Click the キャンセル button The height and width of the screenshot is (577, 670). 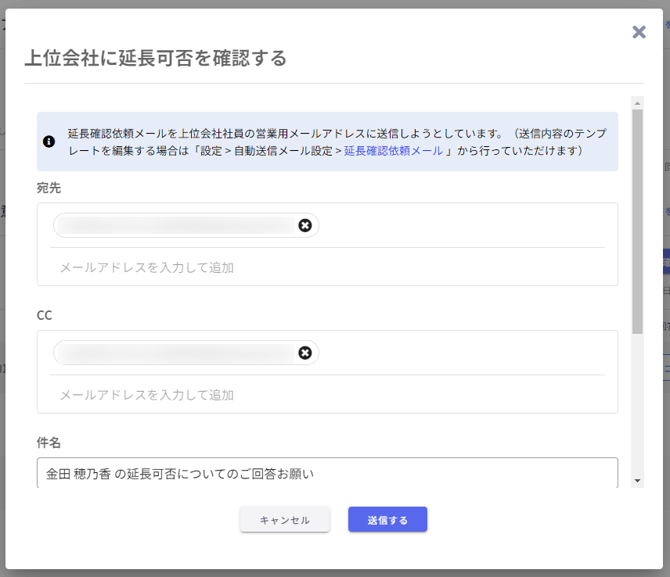tap(285, 520)
